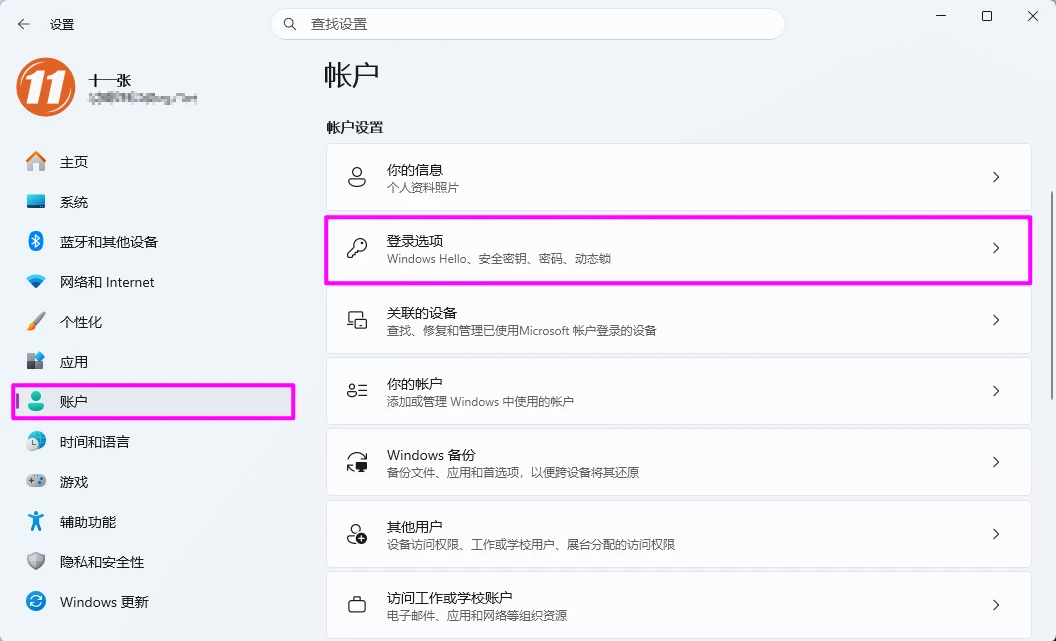Click the 个人资料照片 subtitle text

point(423,188)
